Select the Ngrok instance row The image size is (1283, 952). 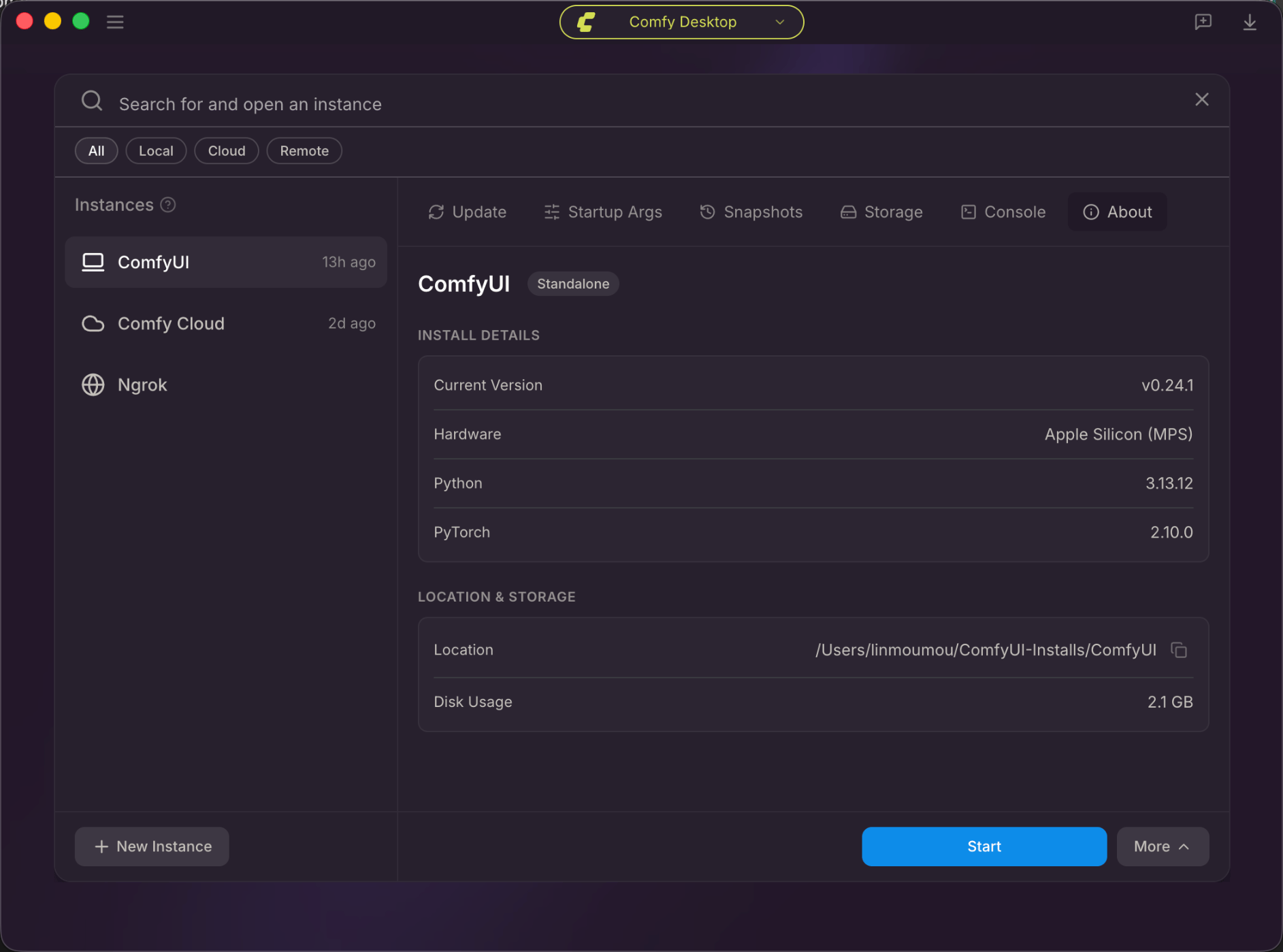pyautogui.click(x=226, y=384)
